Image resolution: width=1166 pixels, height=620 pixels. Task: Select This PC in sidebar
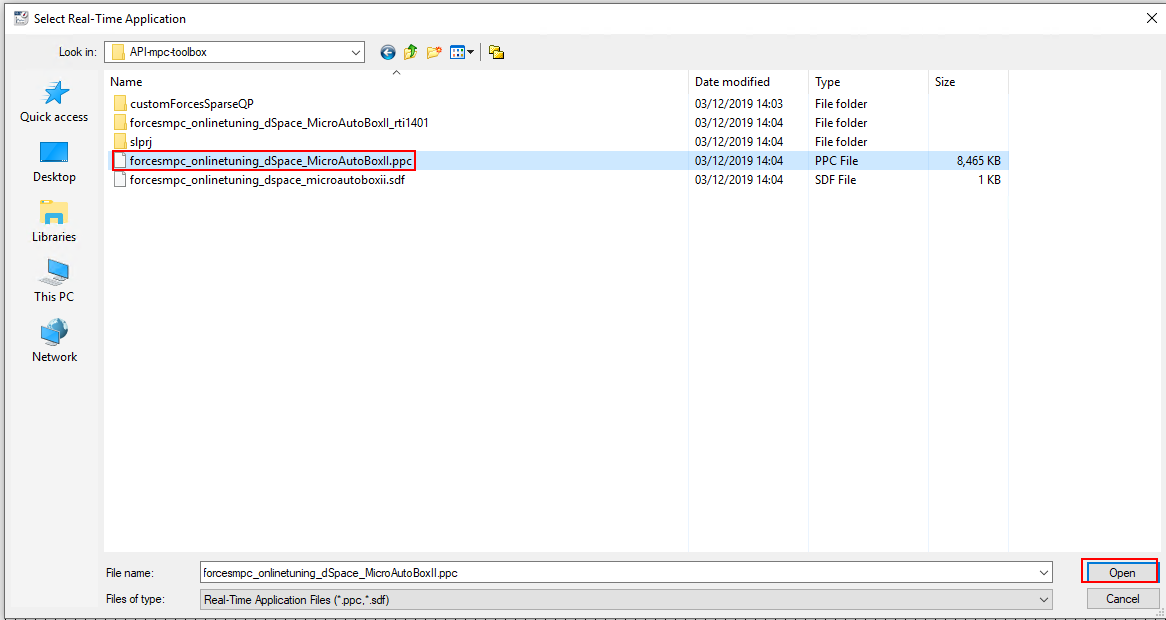point(54,282)
